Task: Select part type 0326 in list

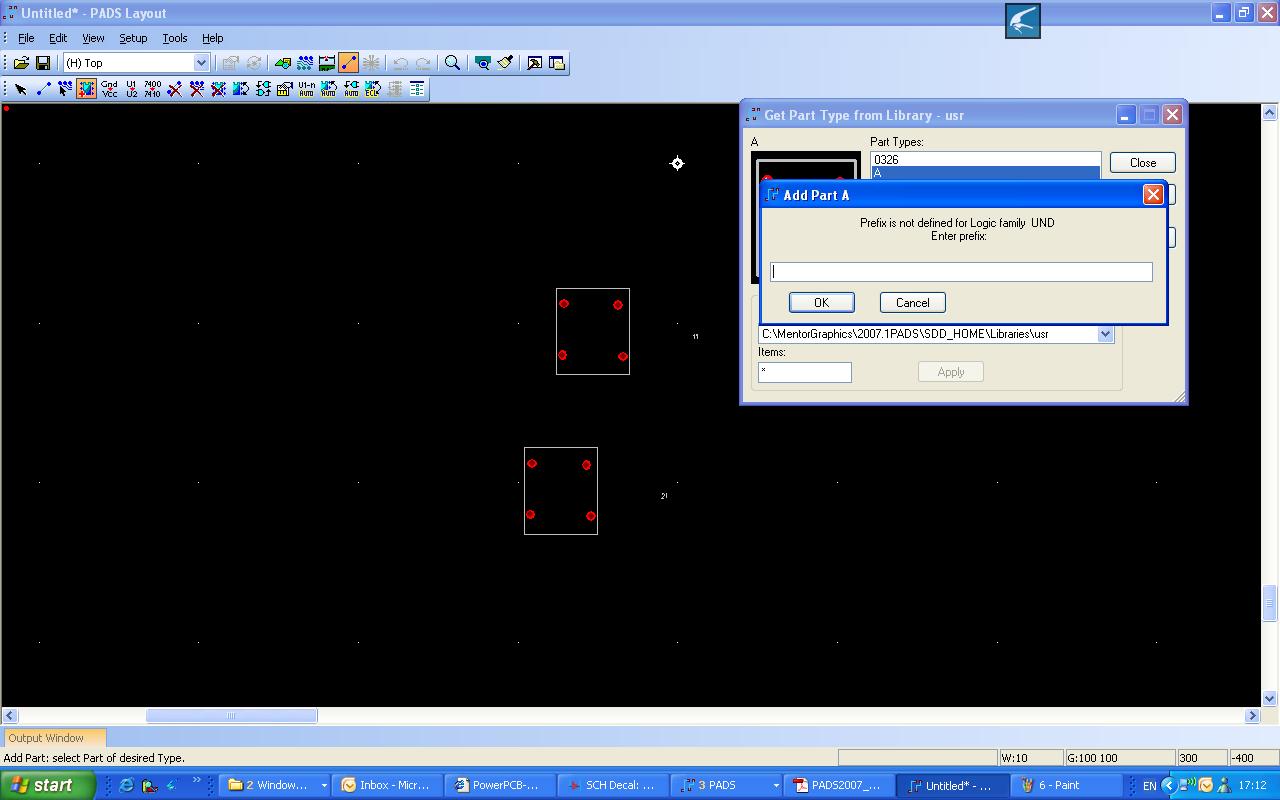Action: click(985, 159)
